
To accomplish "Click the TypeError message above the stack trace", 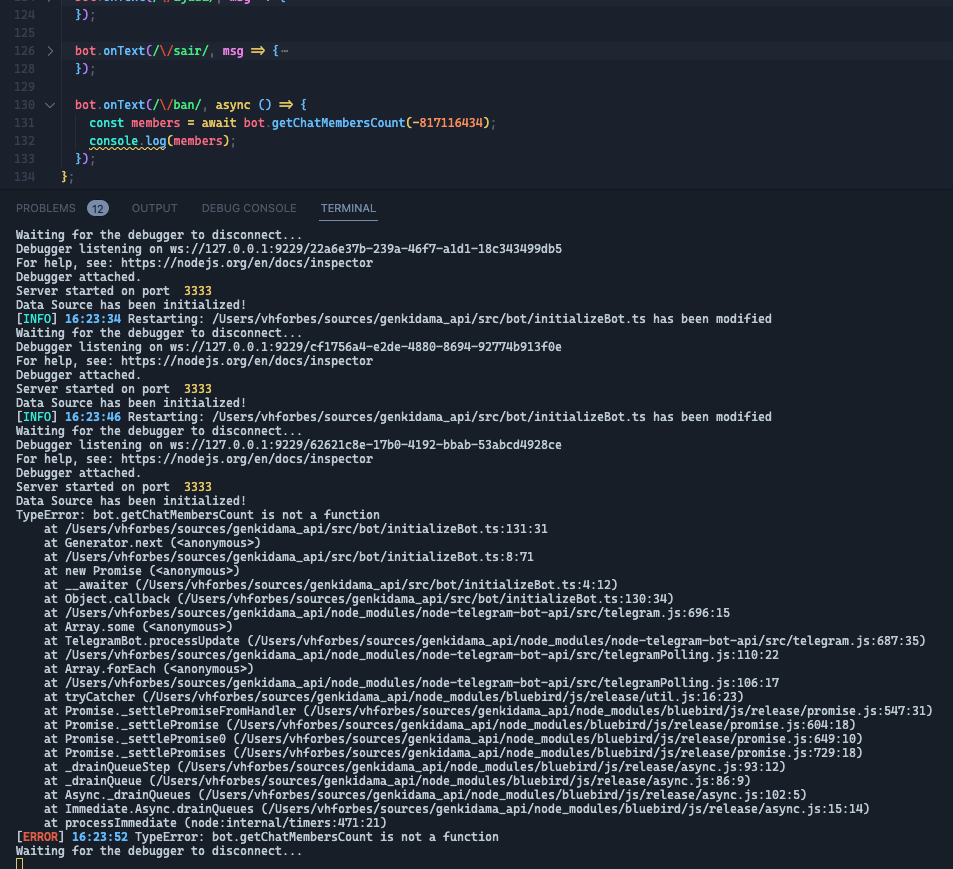I will pos(198,515).
